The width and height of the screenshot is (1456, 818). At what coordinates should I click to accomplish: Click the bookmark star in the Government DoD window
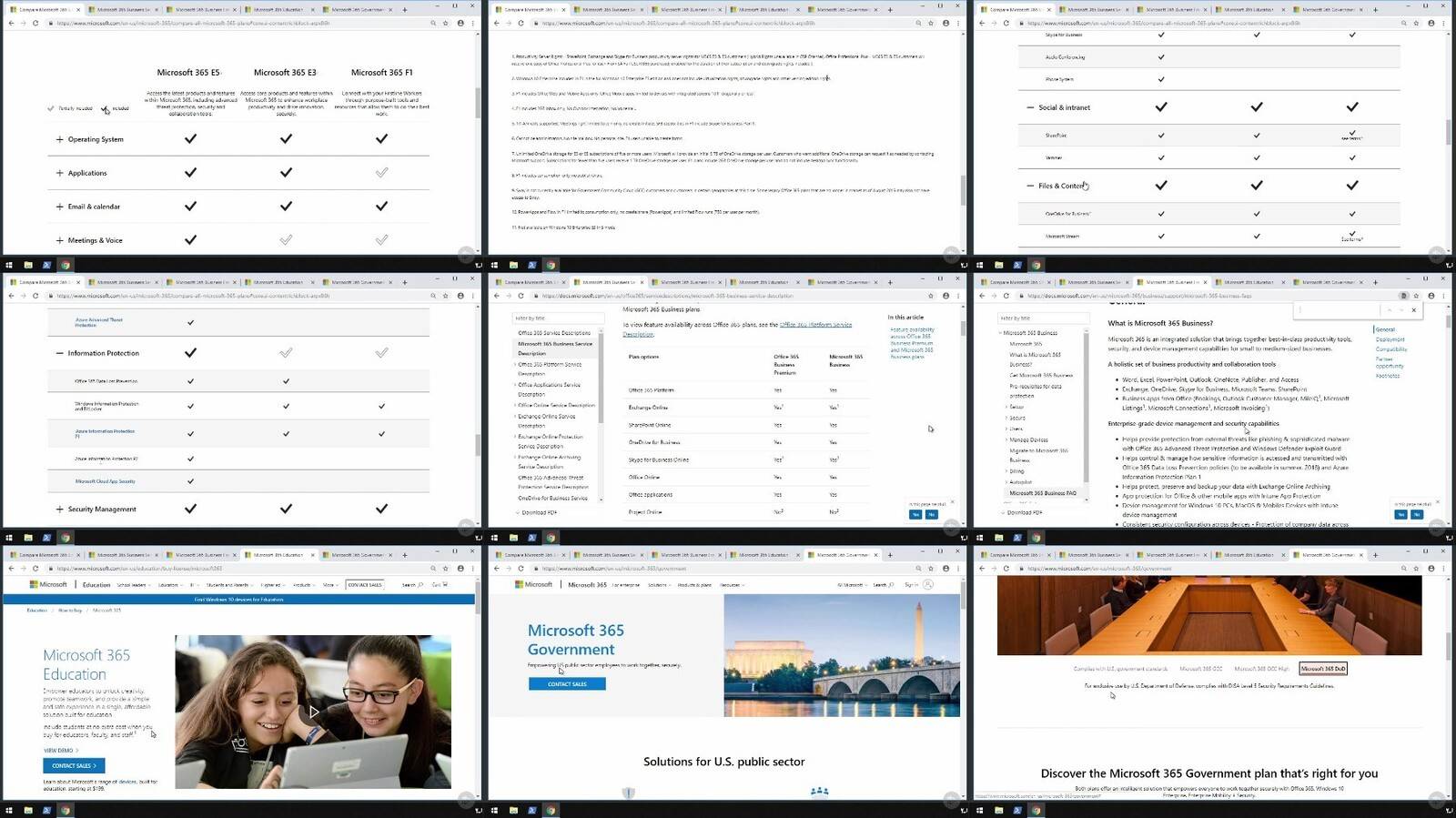1416,569
